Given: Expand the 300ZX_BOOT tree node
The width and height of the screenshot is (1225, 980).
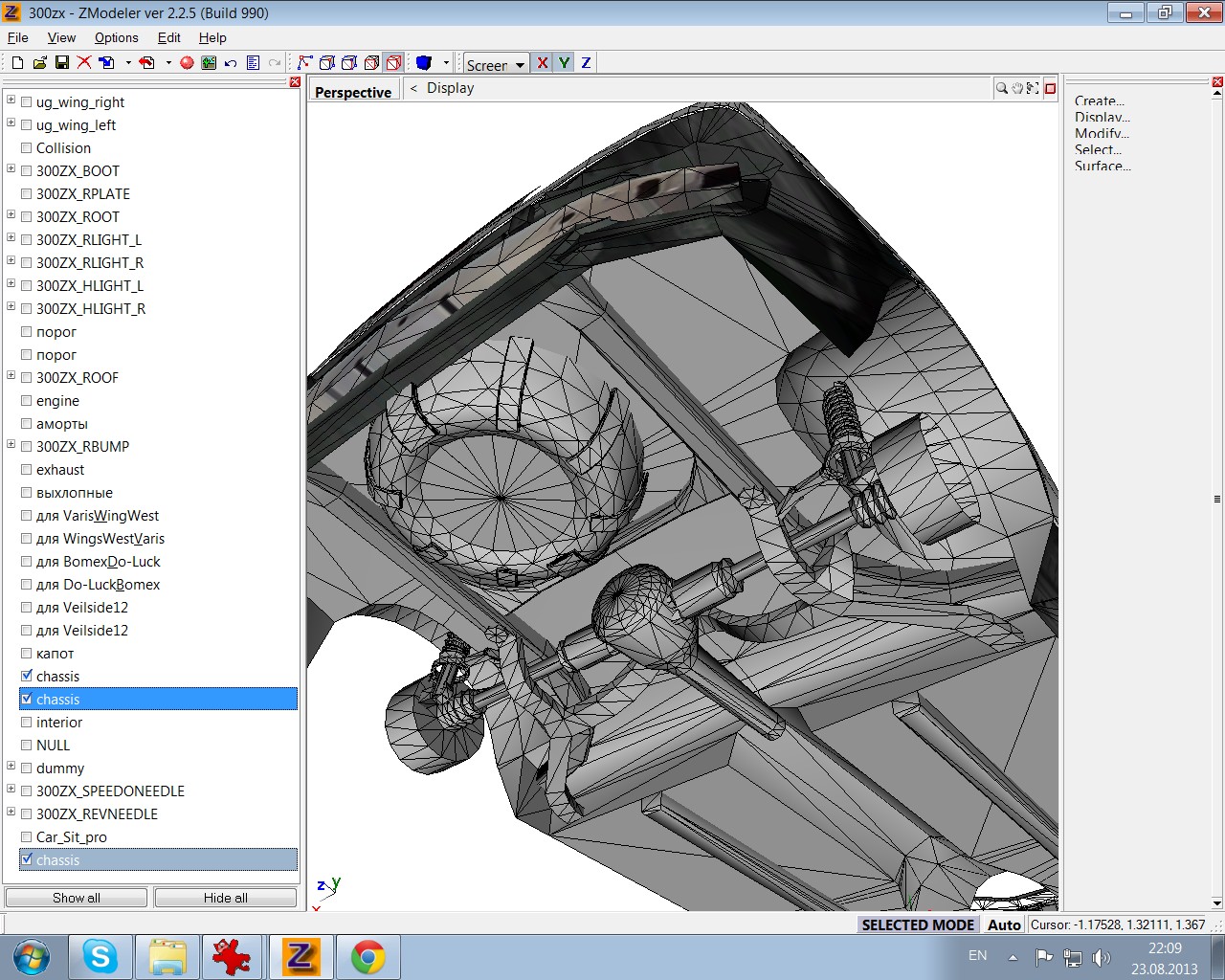Looking at the screenshot, I should (x=11, y=169).
